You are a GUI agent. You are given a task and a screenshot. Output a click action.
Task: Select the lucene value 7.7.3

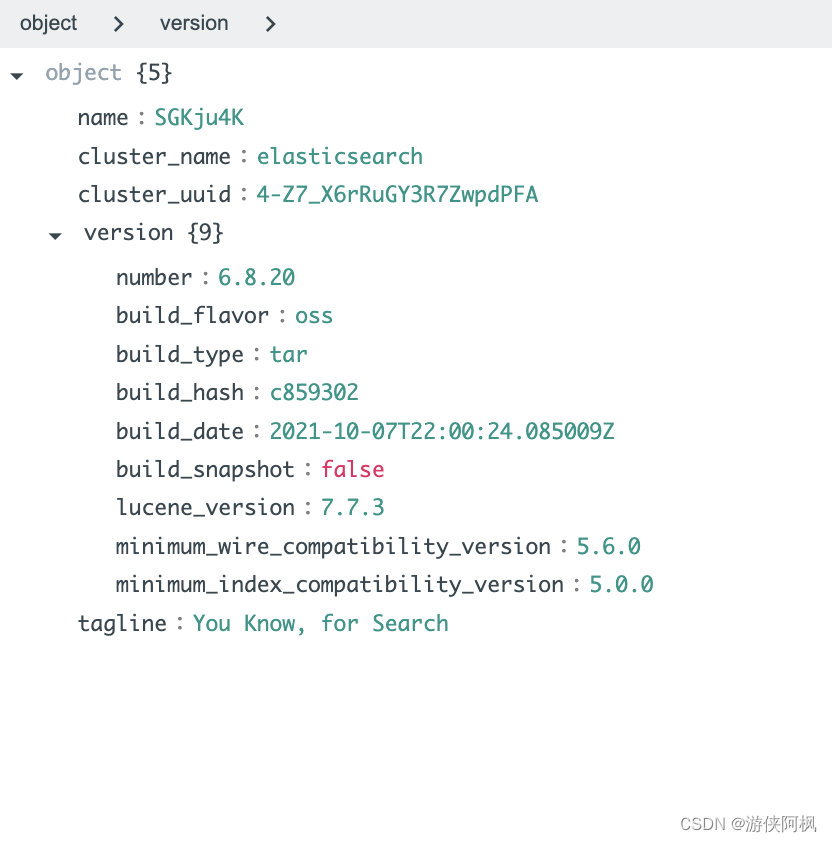(x=352, y=507)
